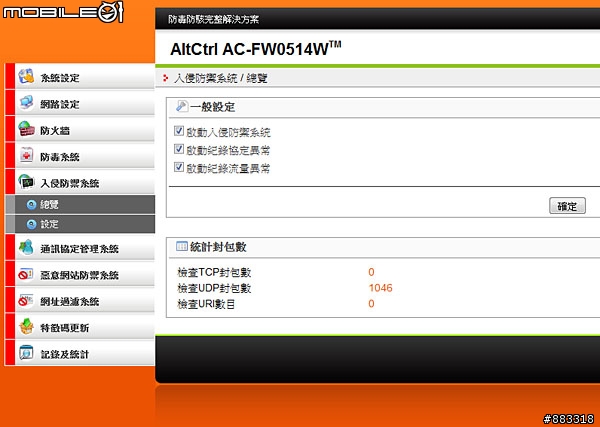Click the round icon beside 總覽
This screenshot has width=600, height=427.
pos(31,205)
